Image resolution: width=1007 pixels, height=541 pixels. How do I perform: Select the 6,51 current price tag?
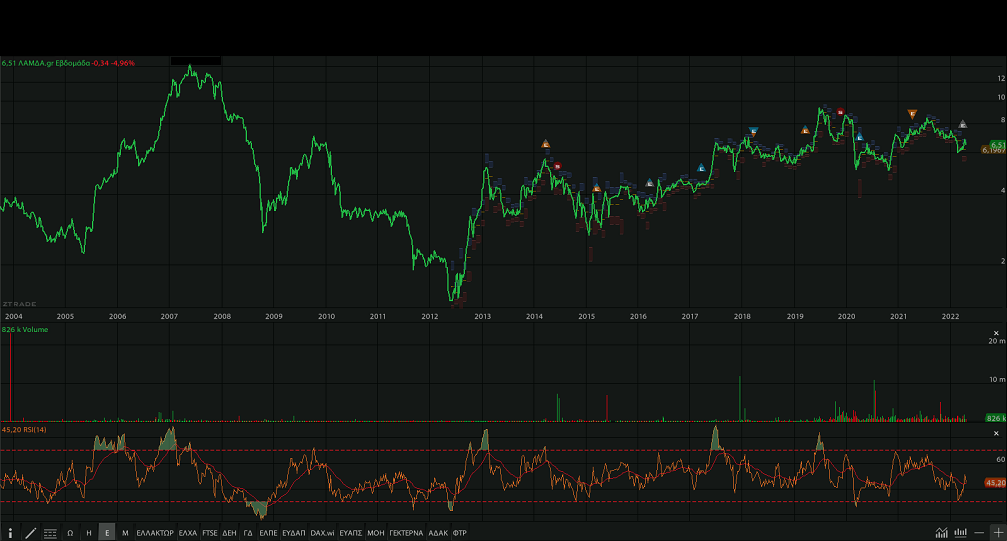[998, 145]
